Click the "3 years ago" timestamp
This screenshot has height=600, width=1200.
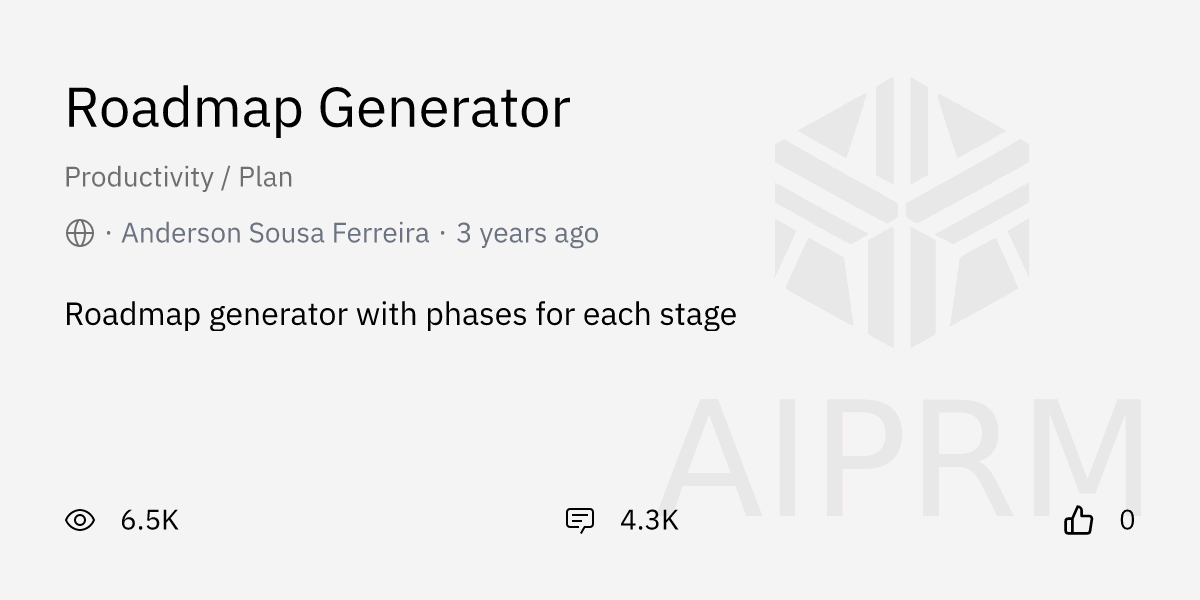pyautogui.click(x=527, y=234)
